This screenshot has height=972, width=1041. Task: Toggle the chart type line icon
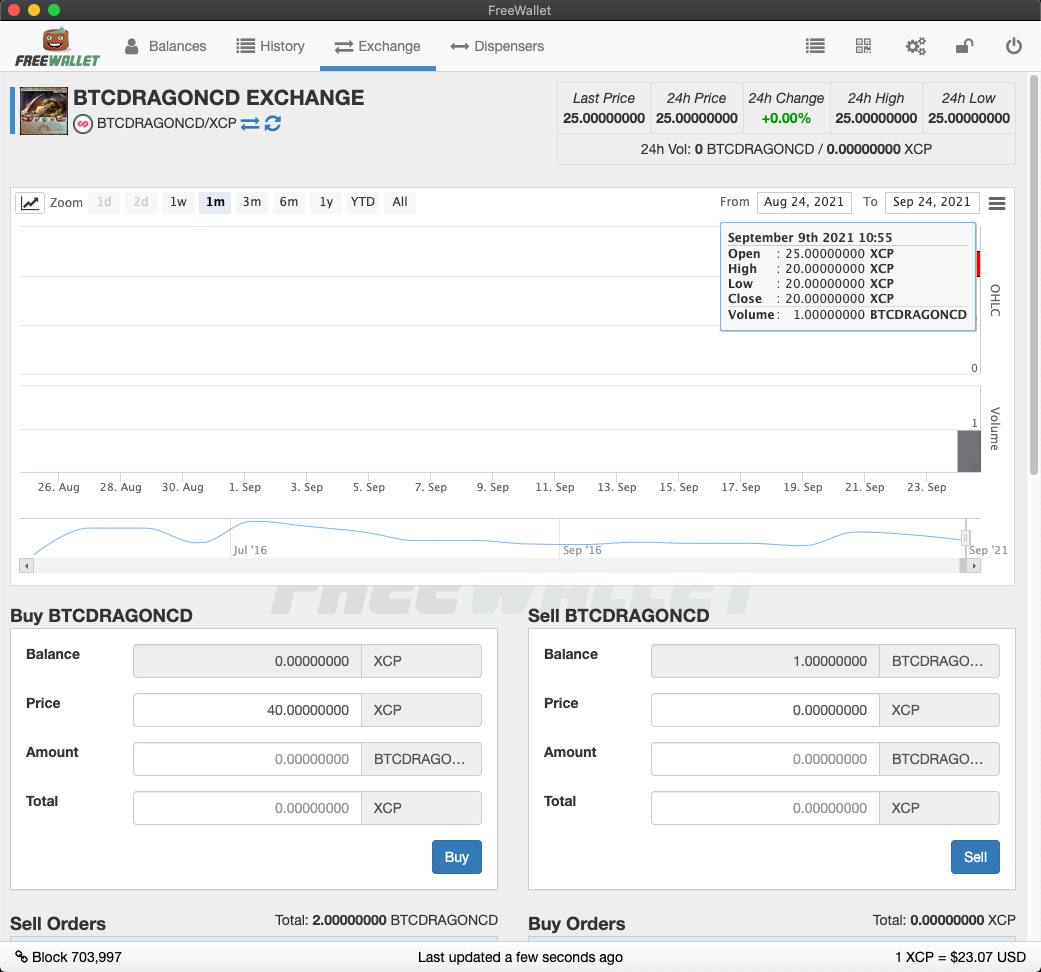click(x=30, y=202)
